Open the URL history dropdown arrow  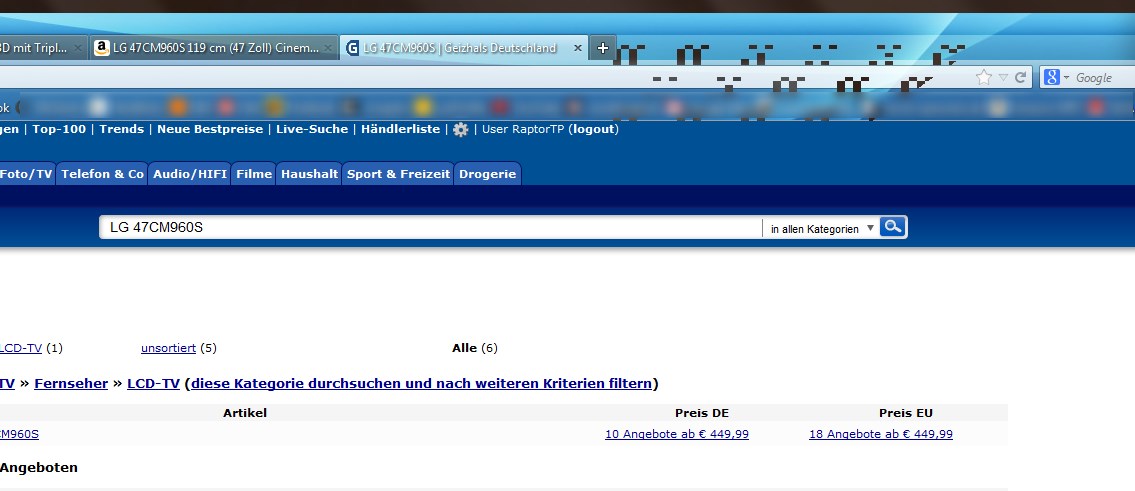pos(1003,77)
